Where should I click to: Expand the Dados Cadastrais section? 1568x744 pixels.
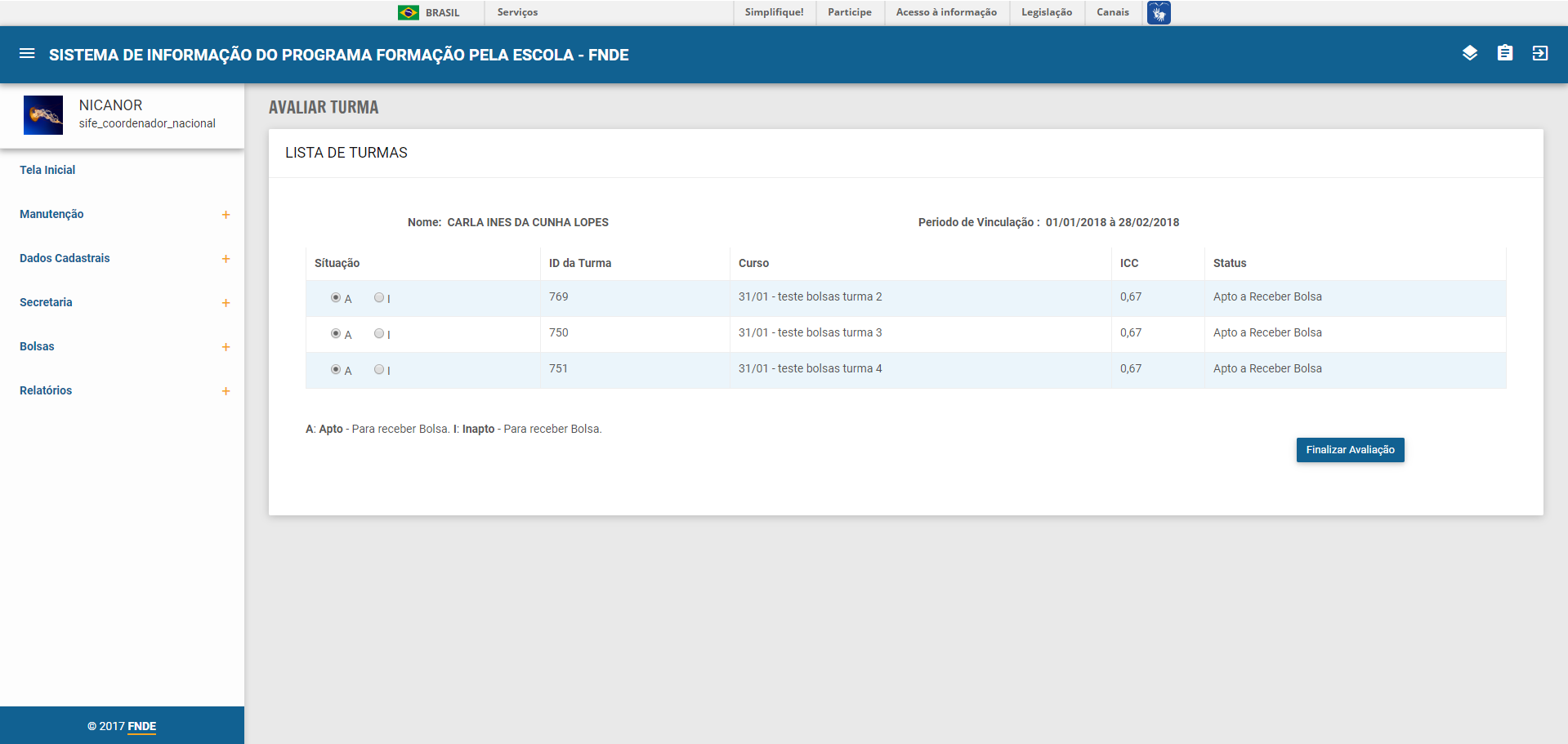click(x=226, y=259)
